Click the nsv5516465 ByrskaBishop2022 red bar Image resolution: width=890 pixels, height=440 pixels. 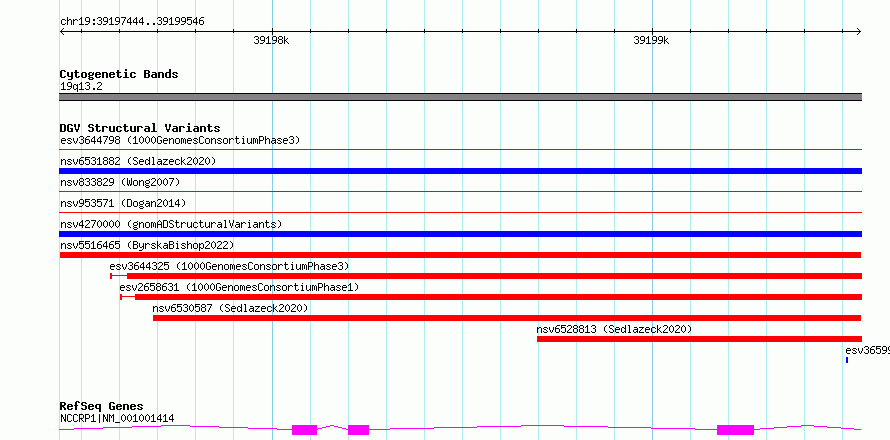460,255
